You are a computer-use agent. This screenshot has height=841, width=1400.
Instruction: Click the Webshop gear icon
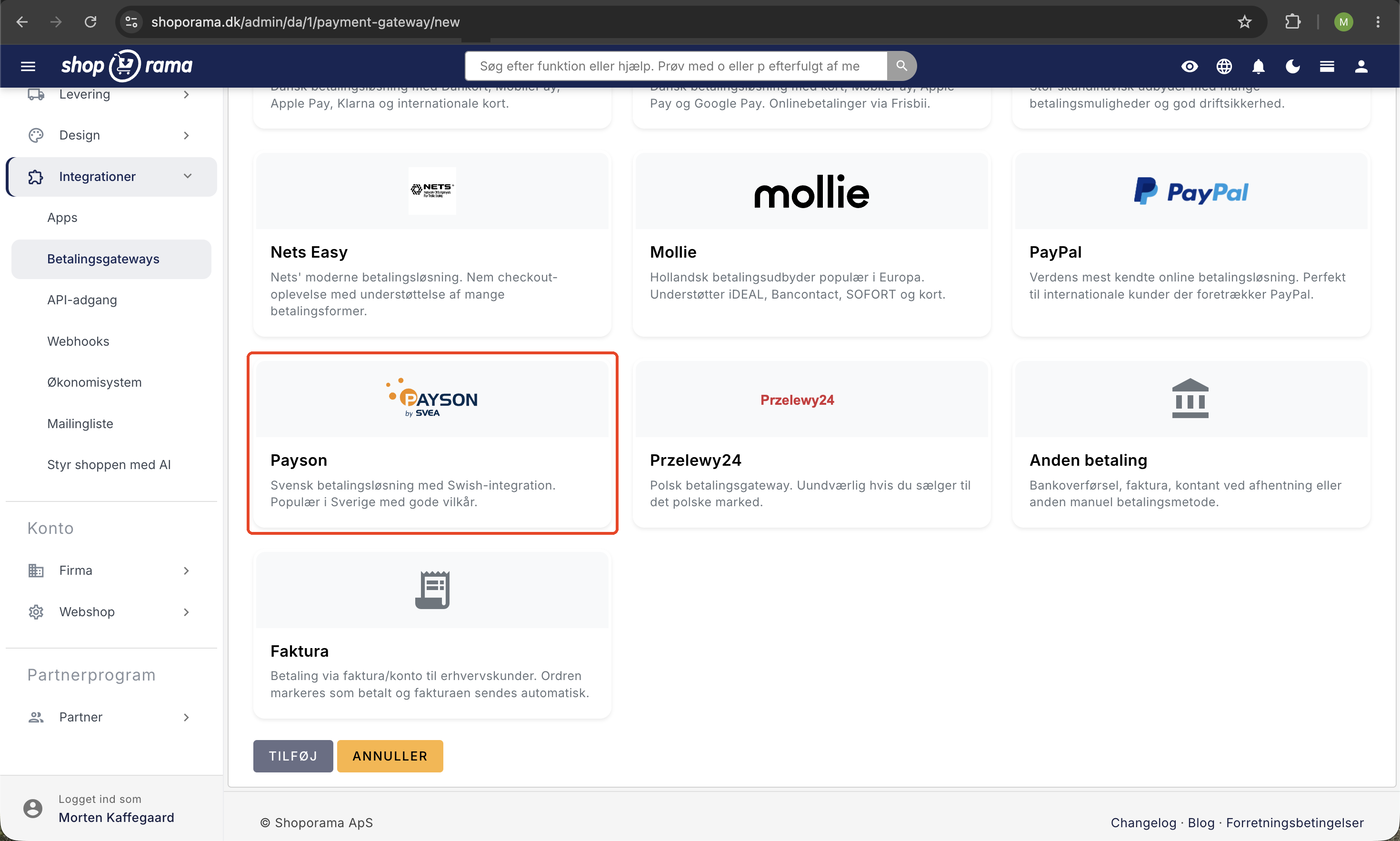tap(36, 612)
